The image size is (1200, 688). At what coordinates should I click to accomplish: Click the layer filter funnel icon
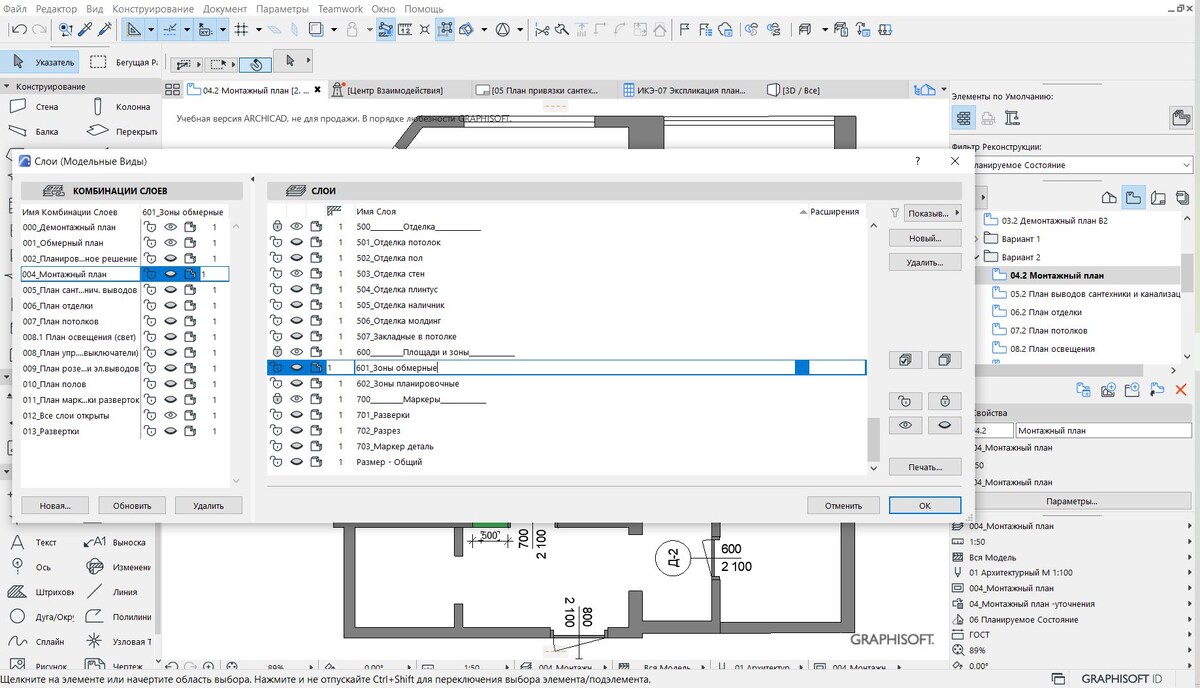(x=895, y=212)
